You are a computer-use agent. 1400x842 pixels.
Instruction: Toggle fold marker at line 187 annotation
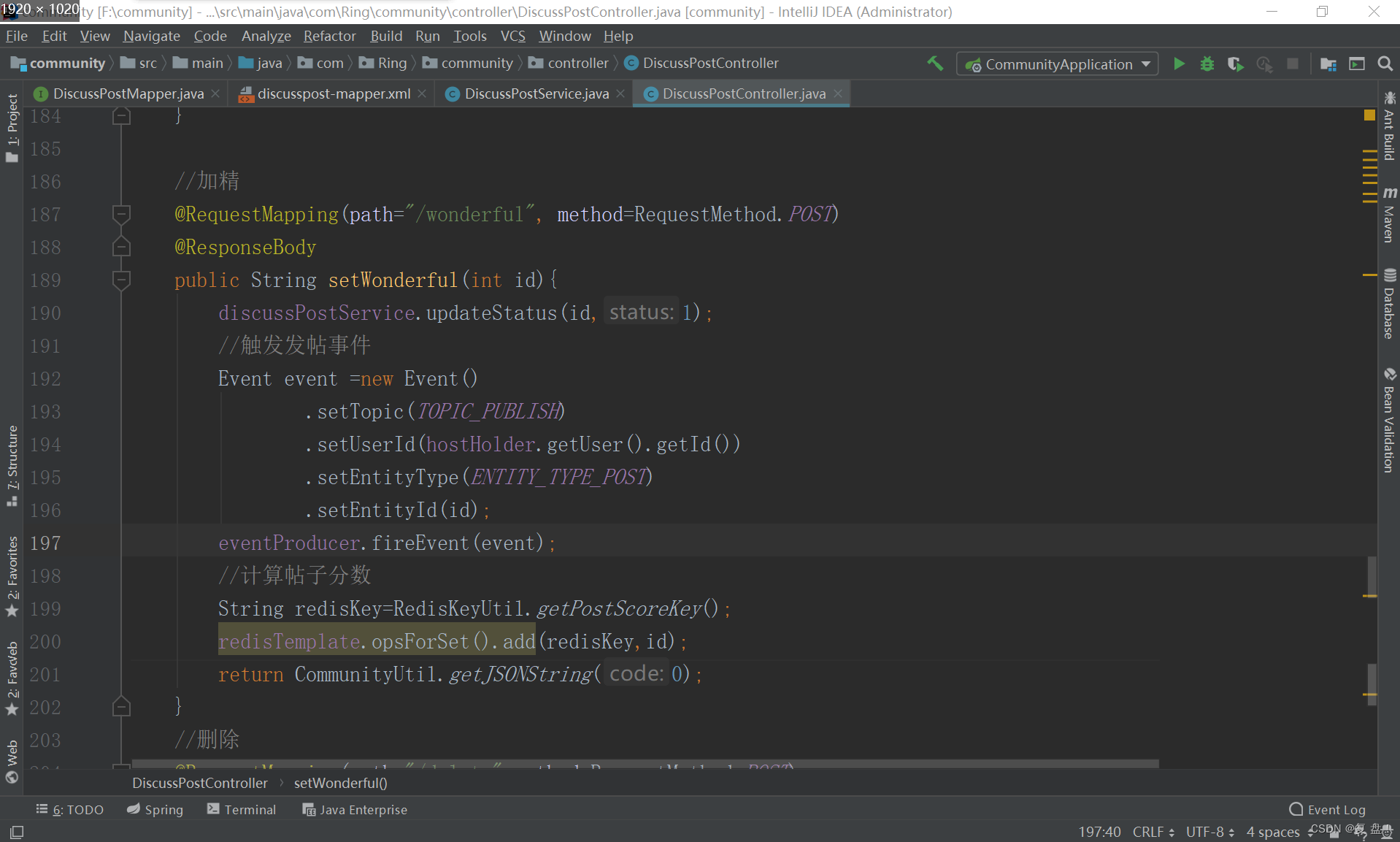122,214
